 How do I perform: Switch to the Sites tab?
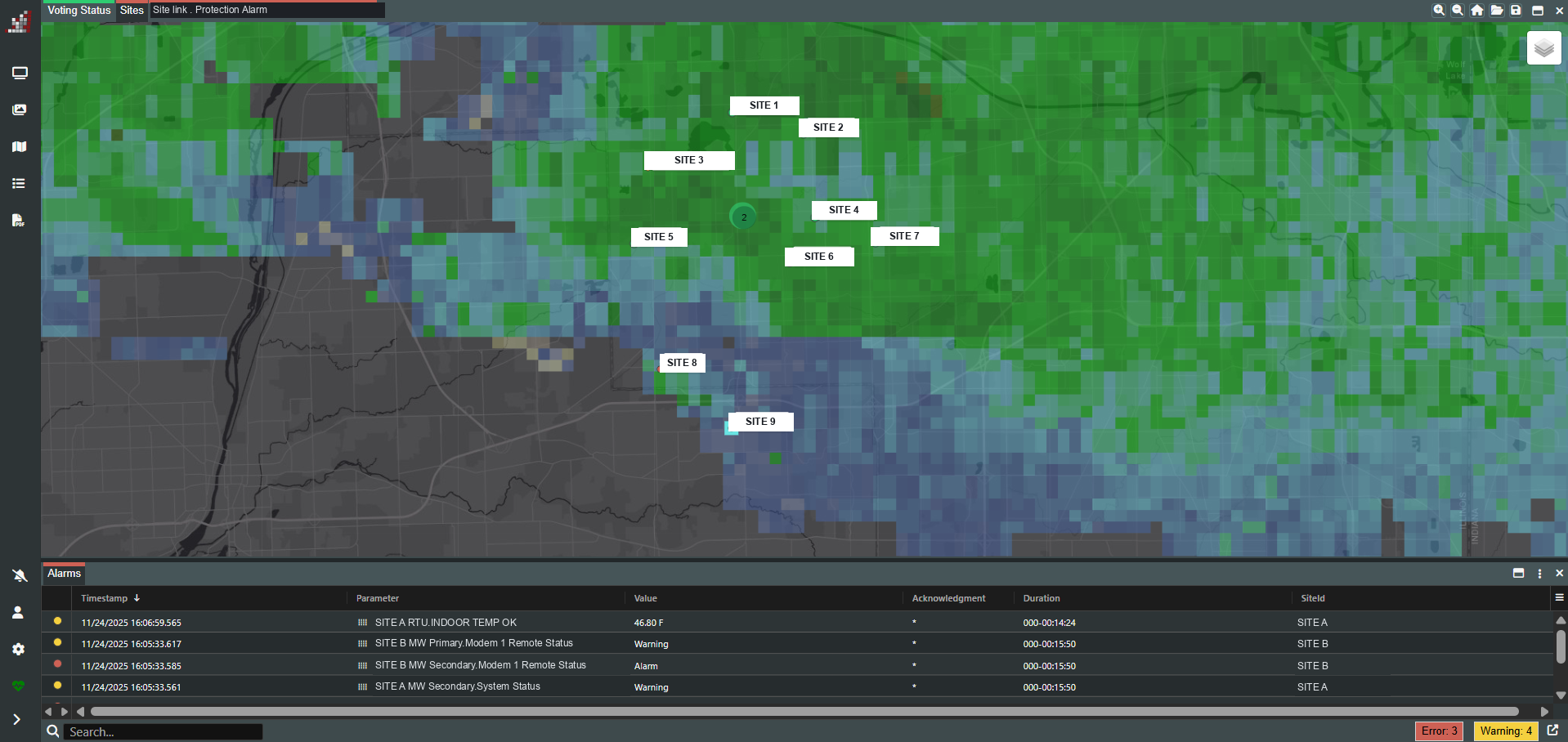click(132, 11)
